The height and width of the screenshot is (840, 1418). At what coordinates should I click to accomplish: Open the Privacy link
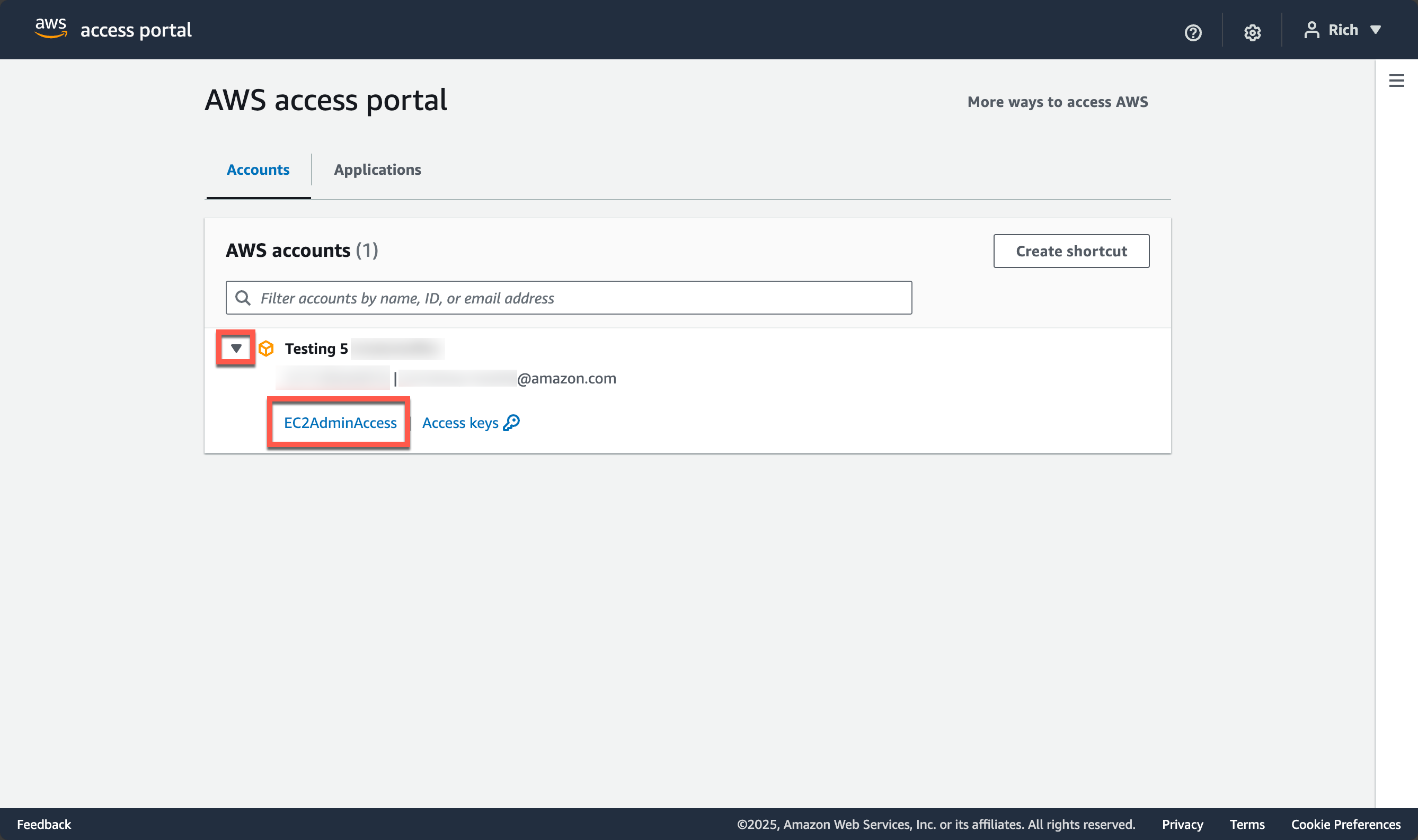(x=1182, y=824)
